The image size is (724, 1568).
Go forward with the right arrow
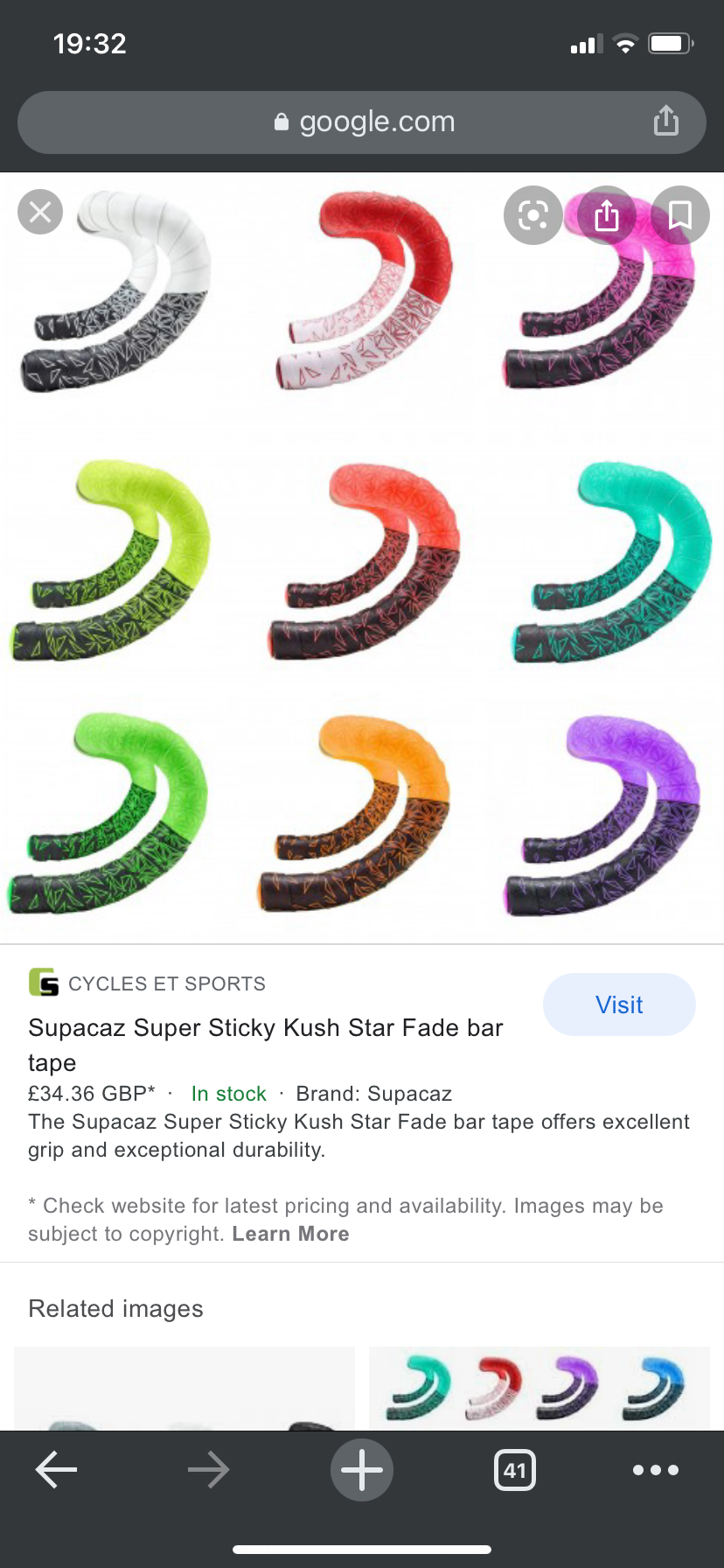[208, 1470]
